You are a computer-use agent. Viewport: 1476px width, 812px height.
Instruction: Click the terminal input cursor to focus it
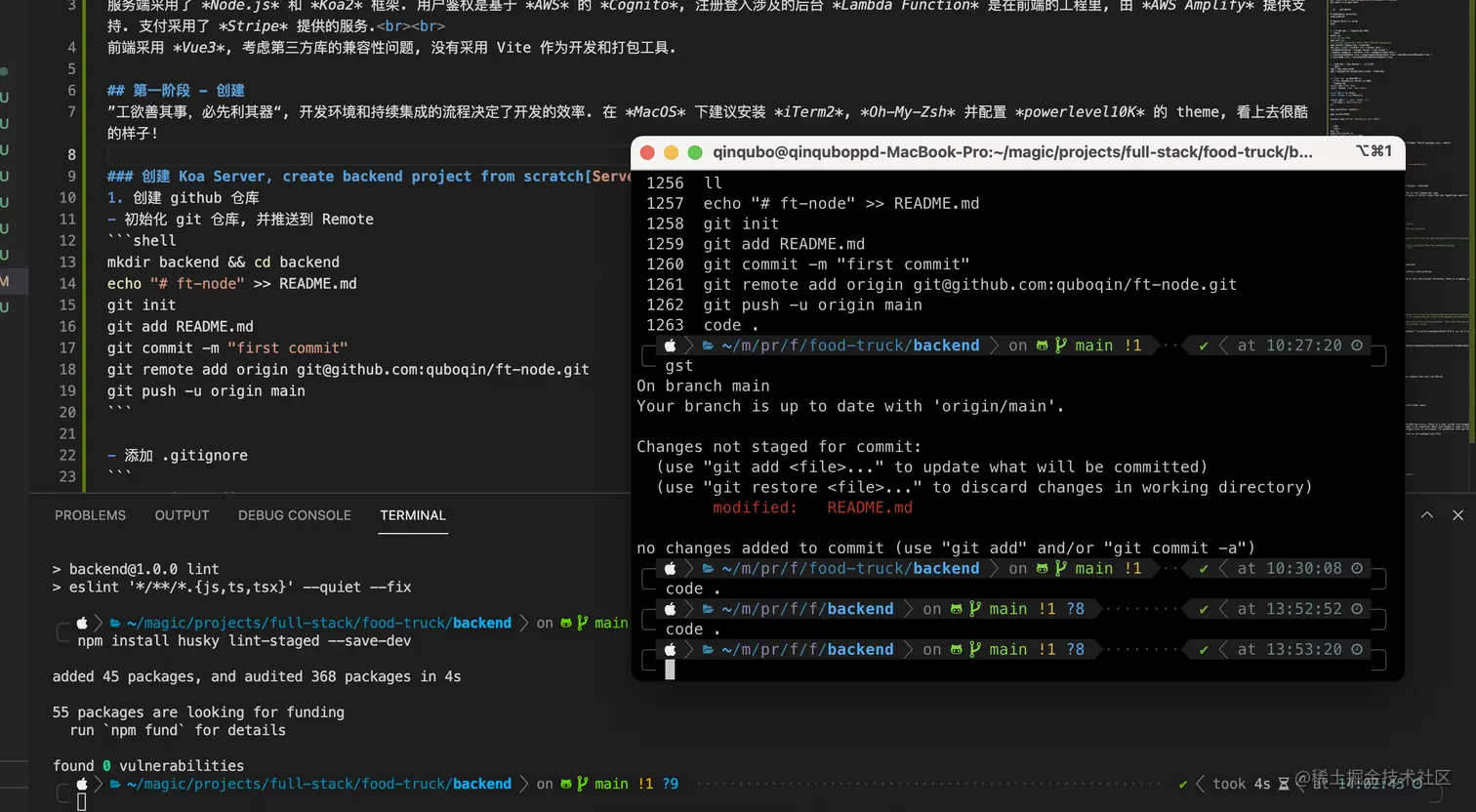669,669
